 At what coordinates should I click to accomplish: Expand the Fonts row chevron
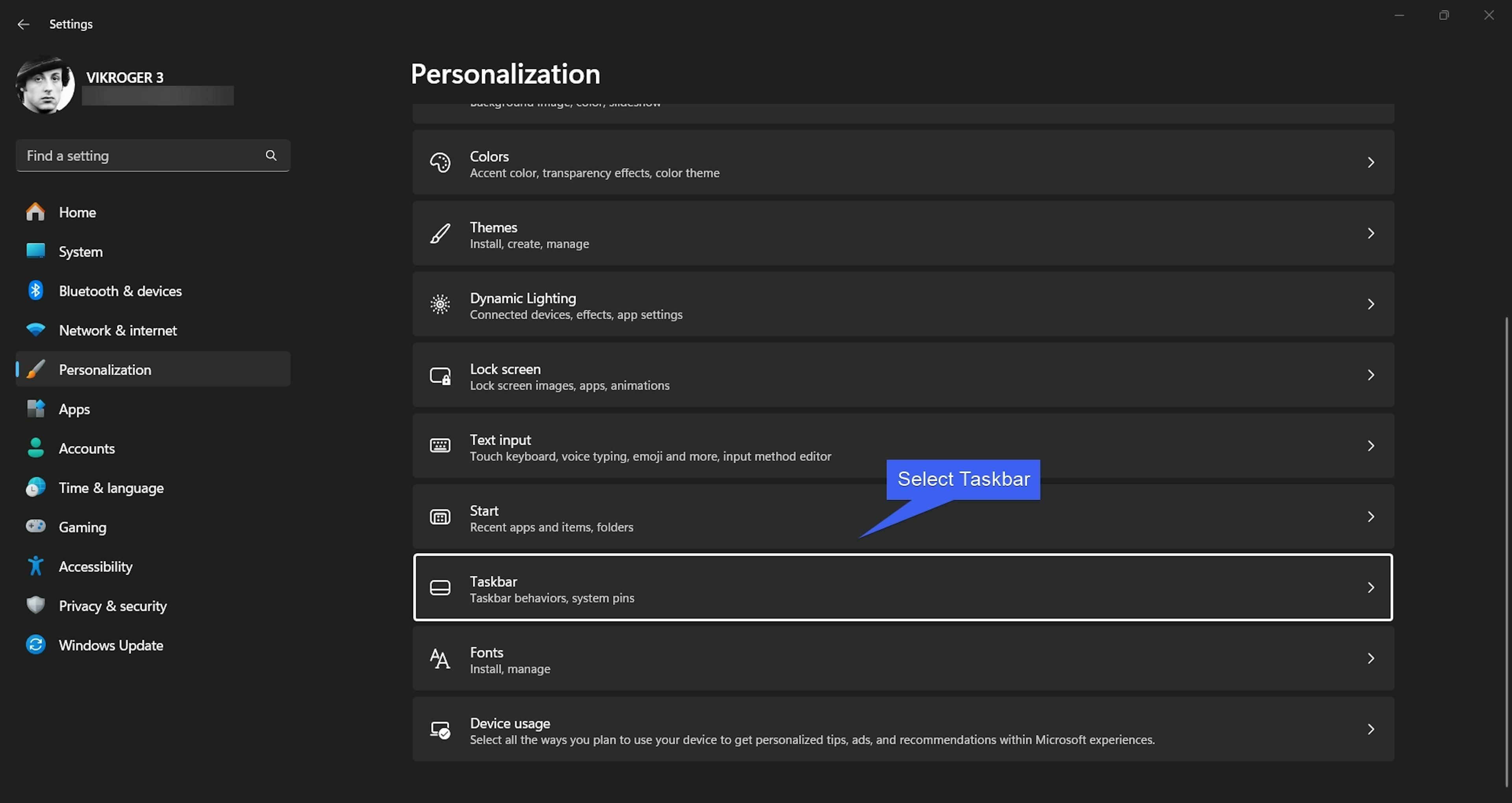(x=1371, y=659)
